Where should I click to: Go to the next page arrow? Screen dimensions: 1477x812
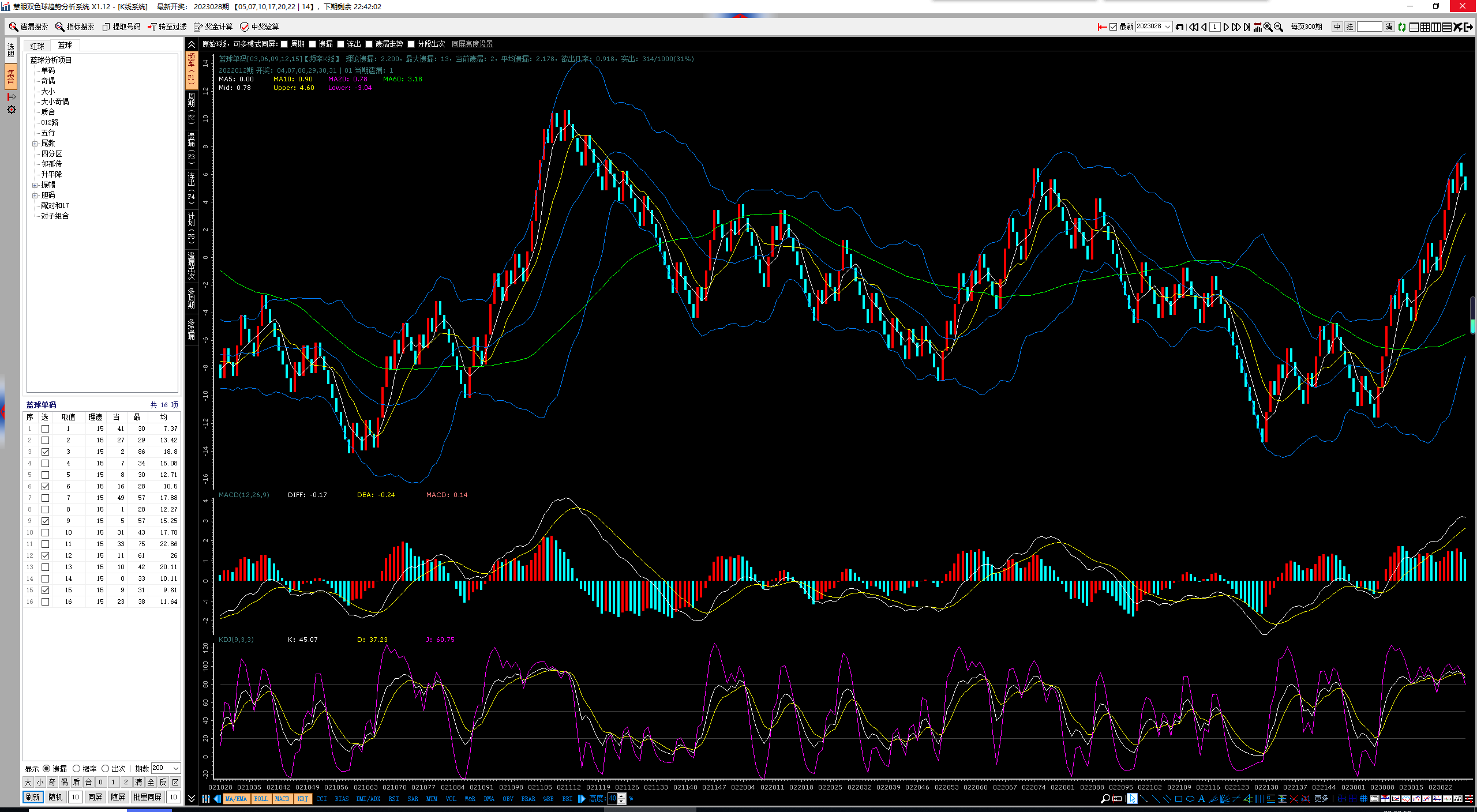tap(1226, 27)
